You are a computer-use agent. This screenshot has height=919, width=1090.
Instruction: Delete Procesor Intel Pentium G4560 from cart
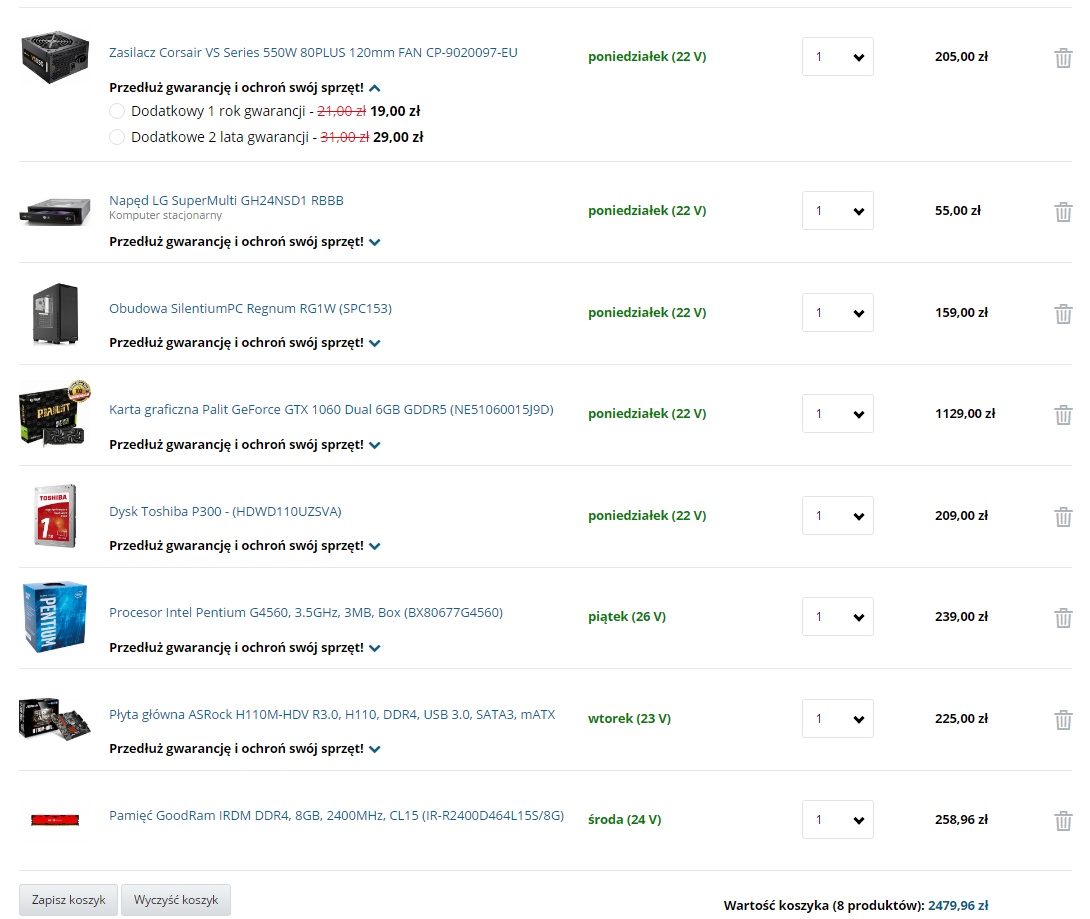1063,617
